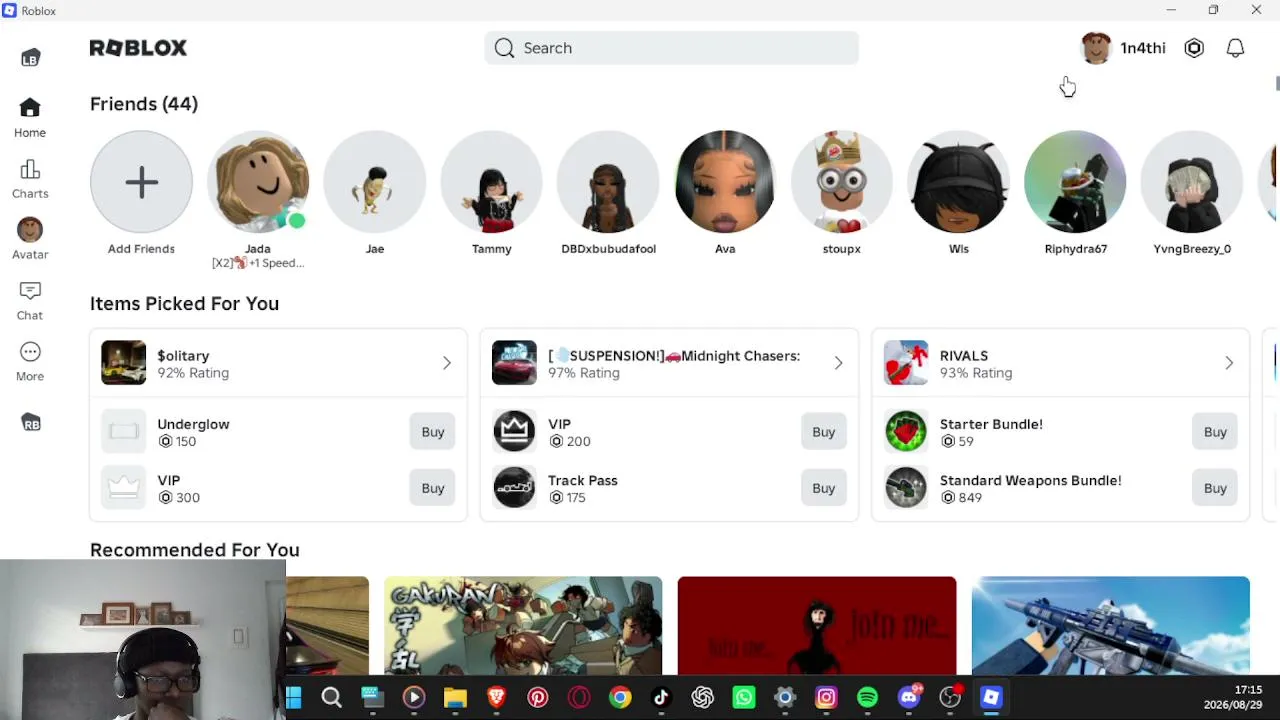Expand the $olitary items card arrow
This screenshot has width=1280, height=720.
(x=447, y=363)
